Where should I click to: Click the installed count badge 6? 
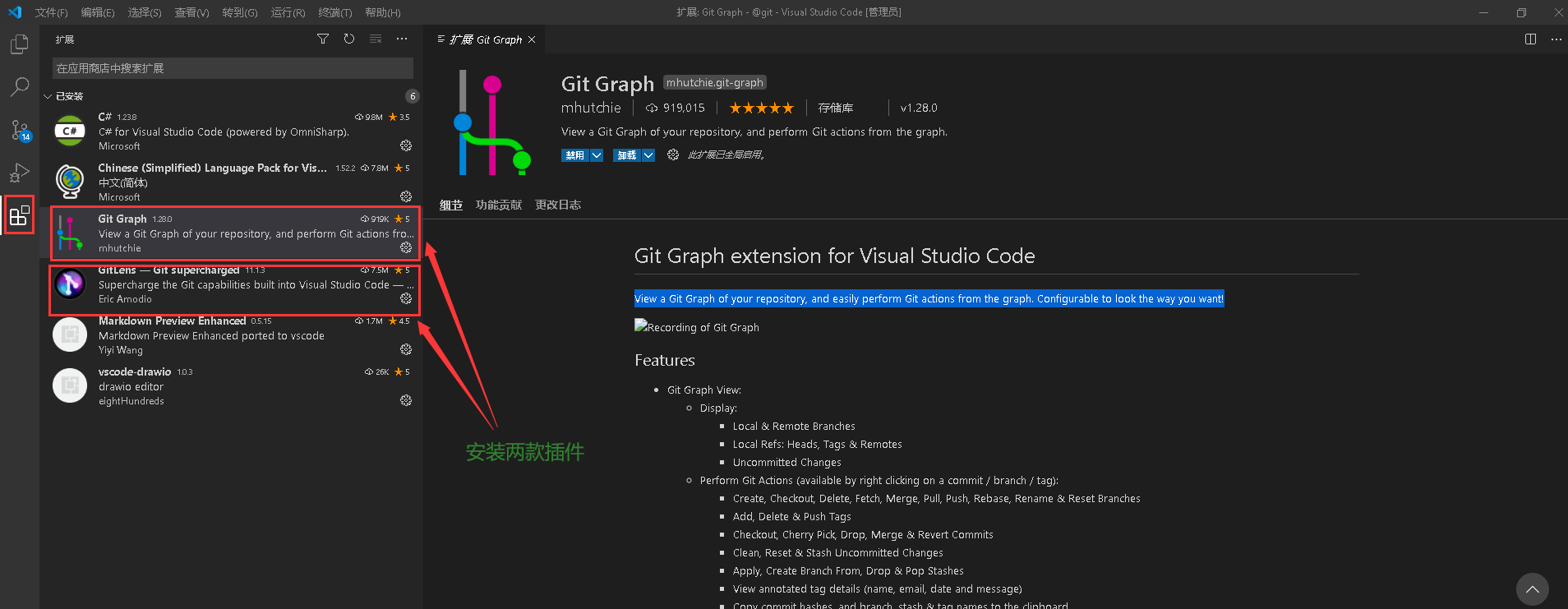413,96
